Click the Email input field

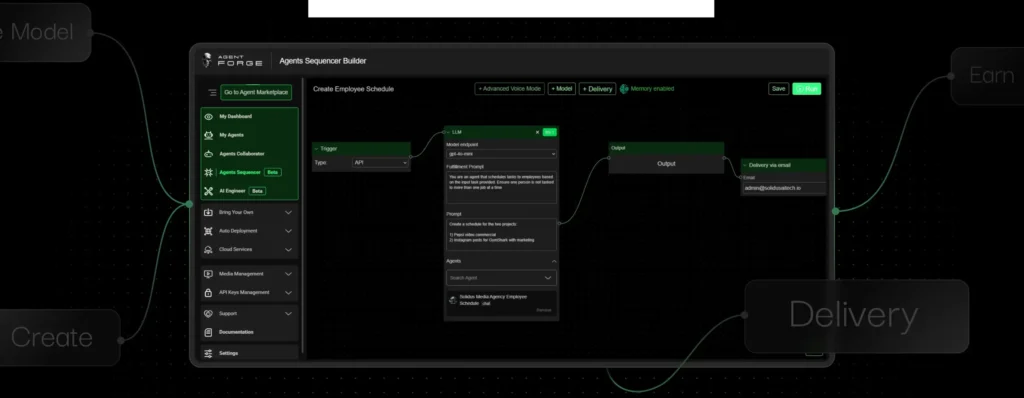784,188
